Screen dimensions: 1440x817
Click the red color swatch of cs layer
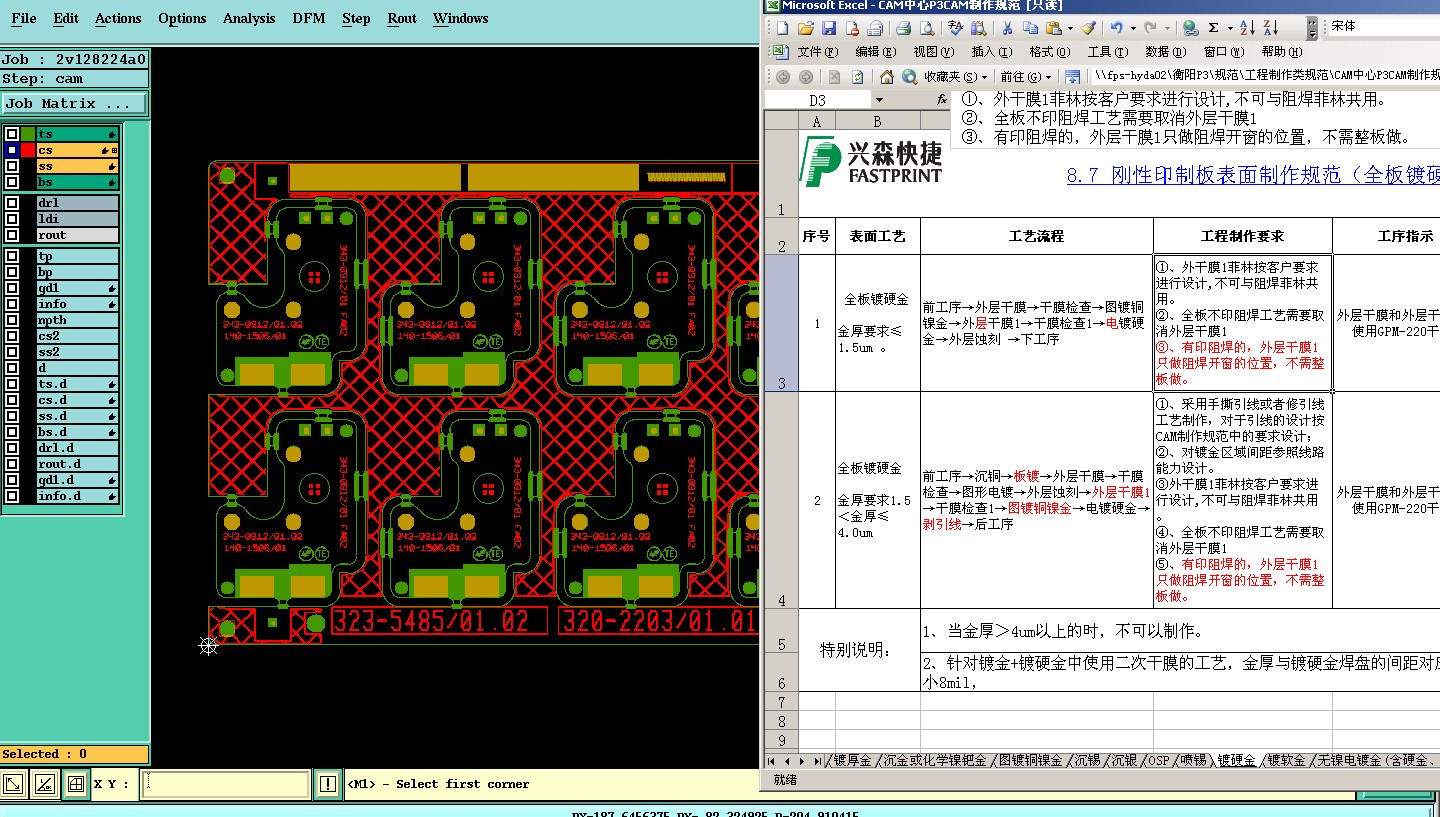coord(28,150)
